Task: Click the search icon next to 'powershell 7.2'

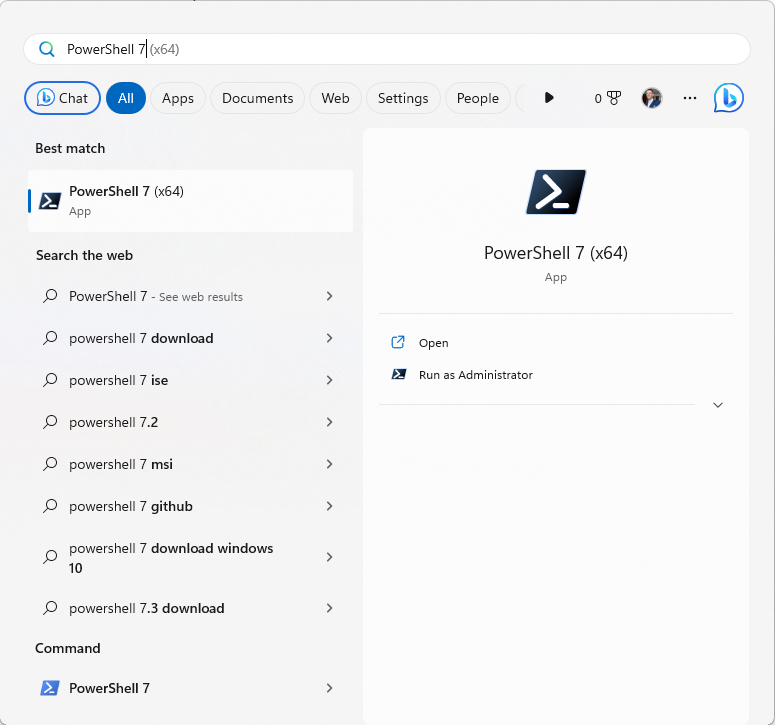Action: (x=50, y=422)
